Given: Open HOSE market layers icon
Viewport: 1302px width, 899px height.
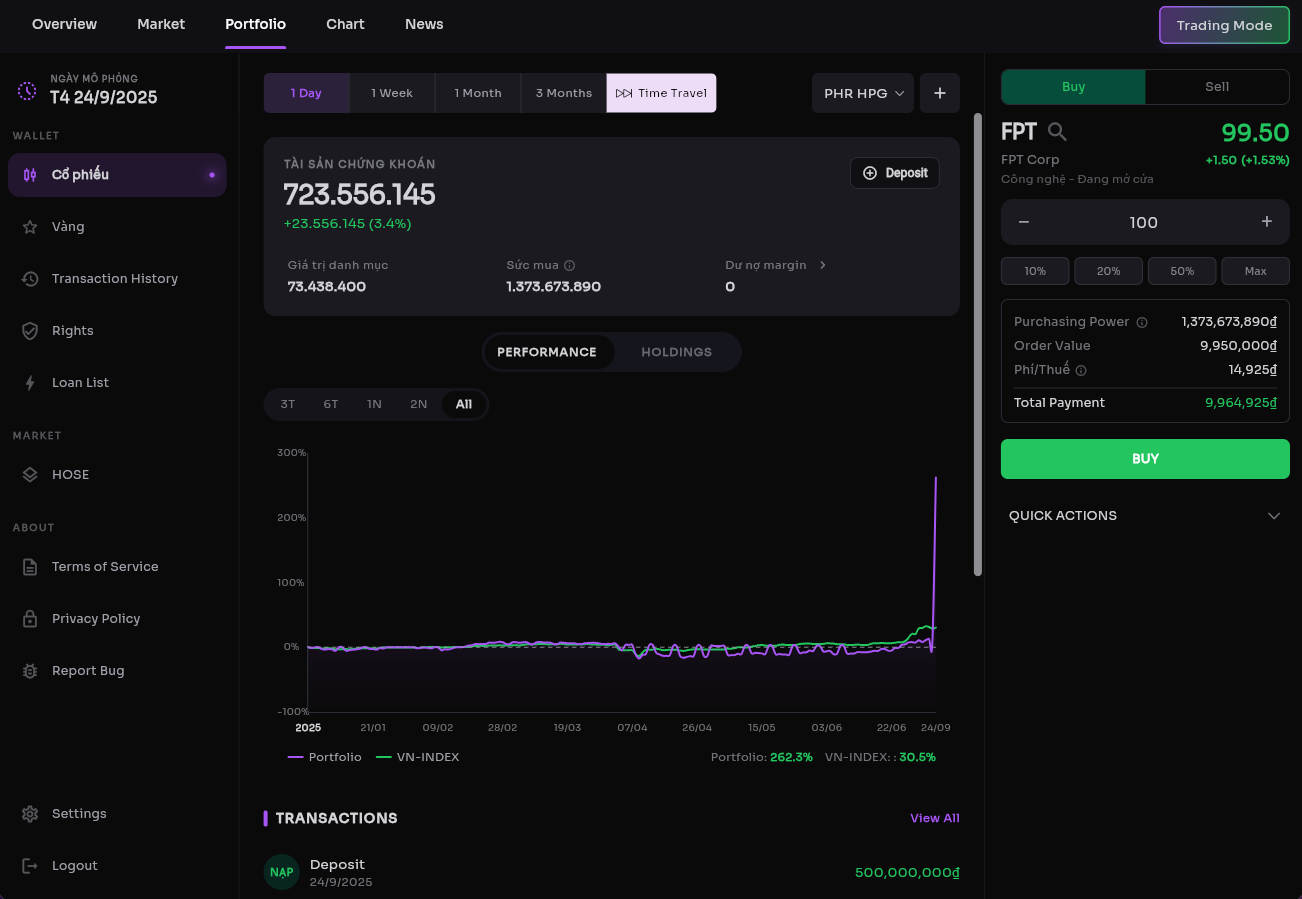Looking at the screenshot, I should coord(30,475).
